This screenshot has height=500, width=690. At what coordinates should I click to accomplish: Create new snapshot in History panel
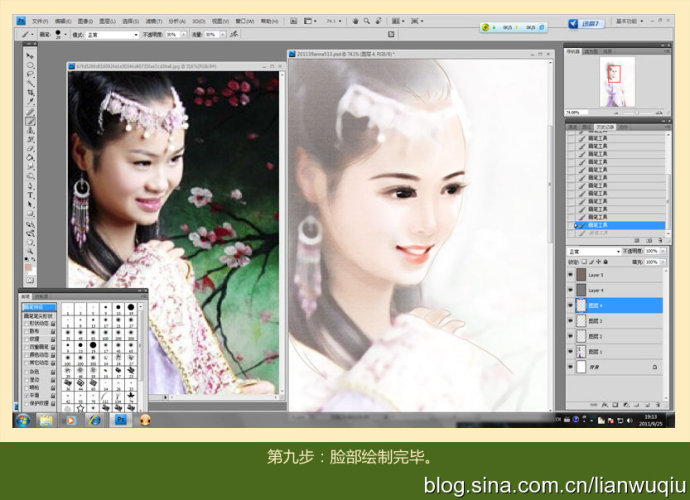point(649,240)
